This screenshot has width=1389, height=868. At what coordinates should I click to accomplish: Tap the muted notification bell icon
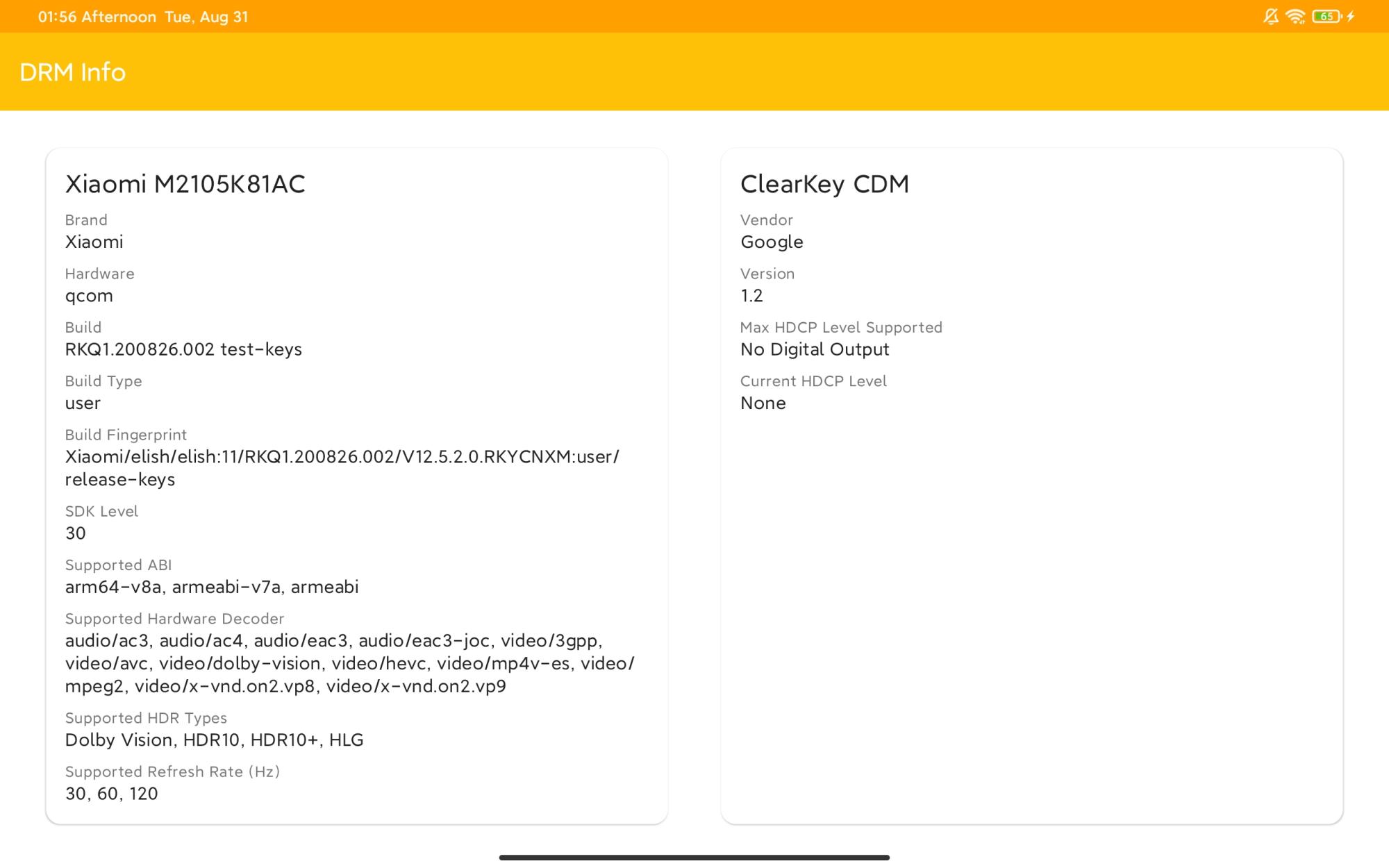(1271, 17)
